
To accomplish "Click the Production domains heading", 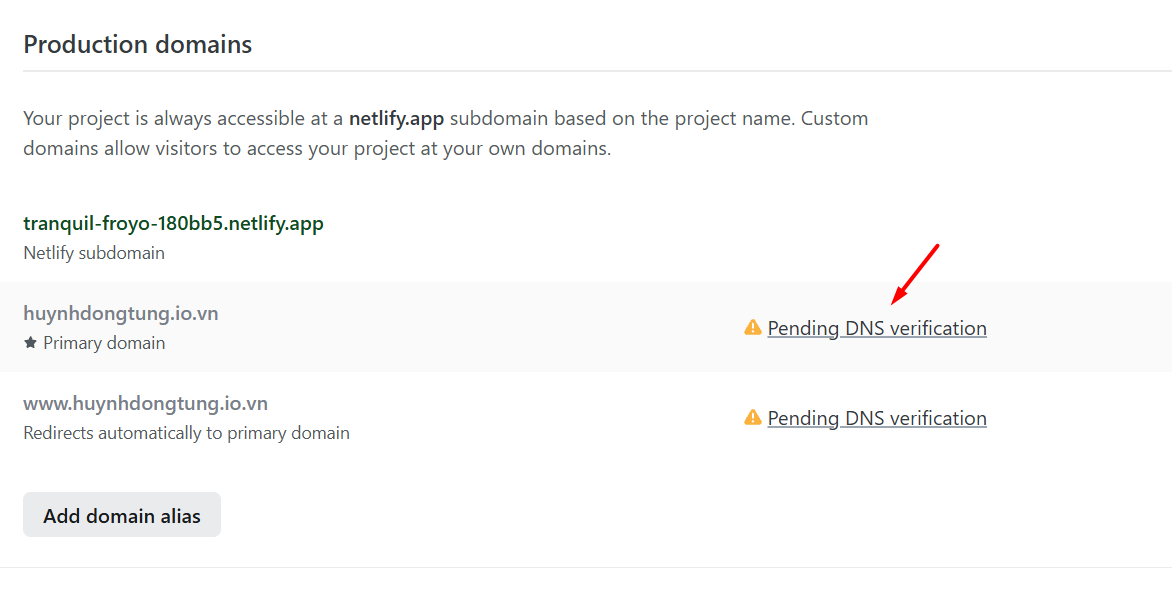I will point(137,44).
